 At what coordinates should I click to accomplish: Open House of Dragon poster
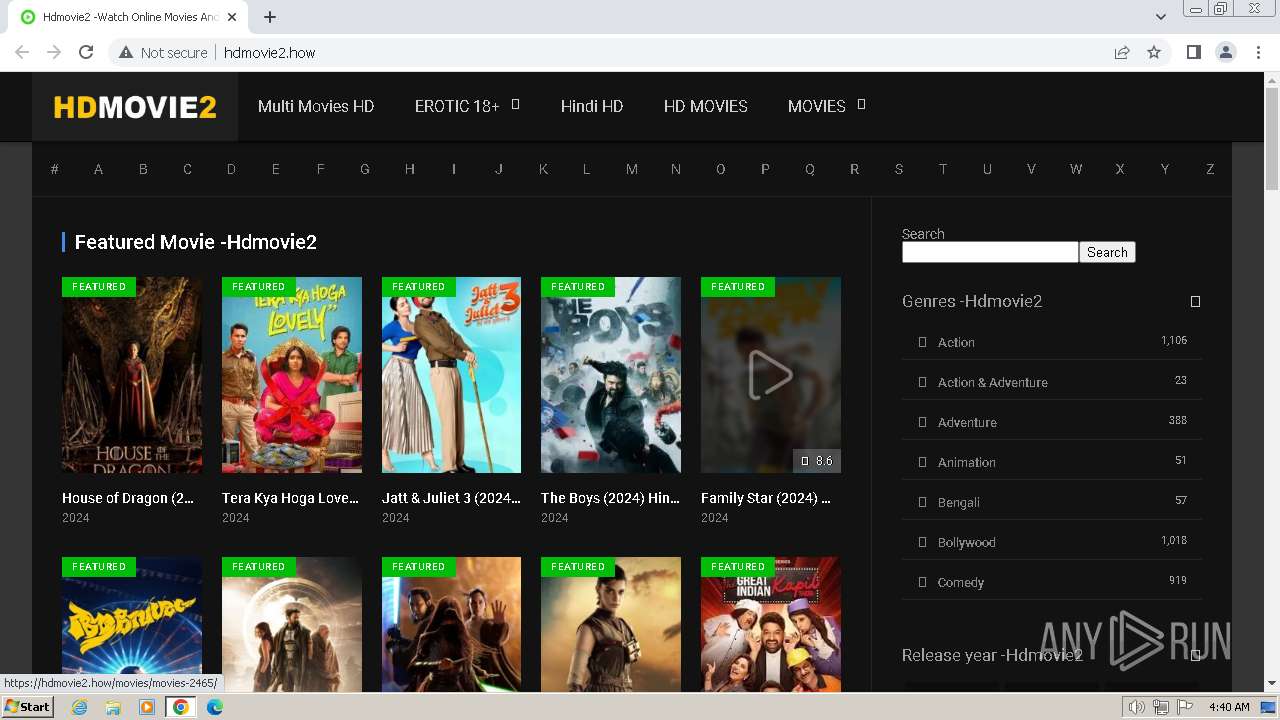pos(132,375)
